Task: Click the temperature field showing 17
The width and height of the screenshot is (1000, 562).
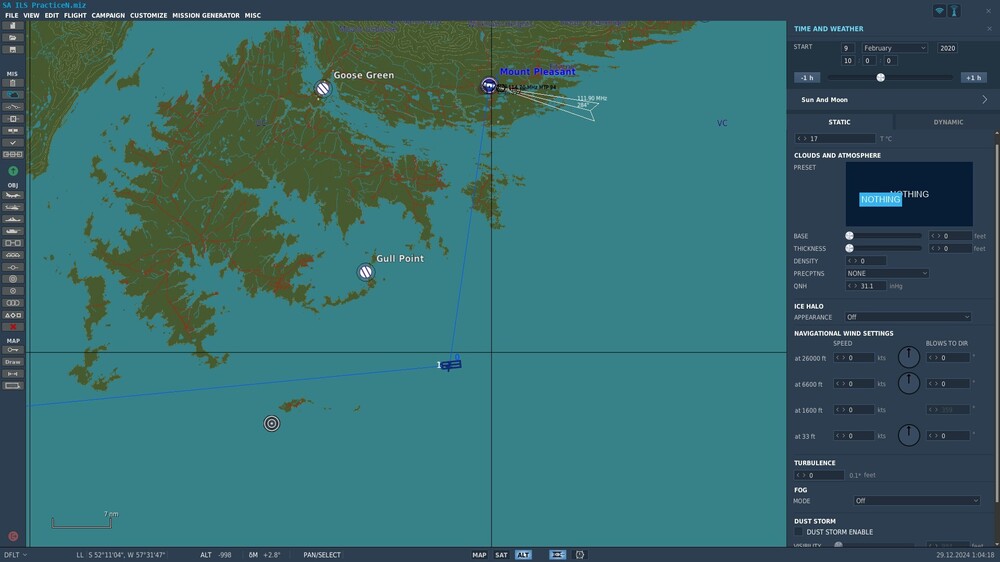Action: pos(835,138)
